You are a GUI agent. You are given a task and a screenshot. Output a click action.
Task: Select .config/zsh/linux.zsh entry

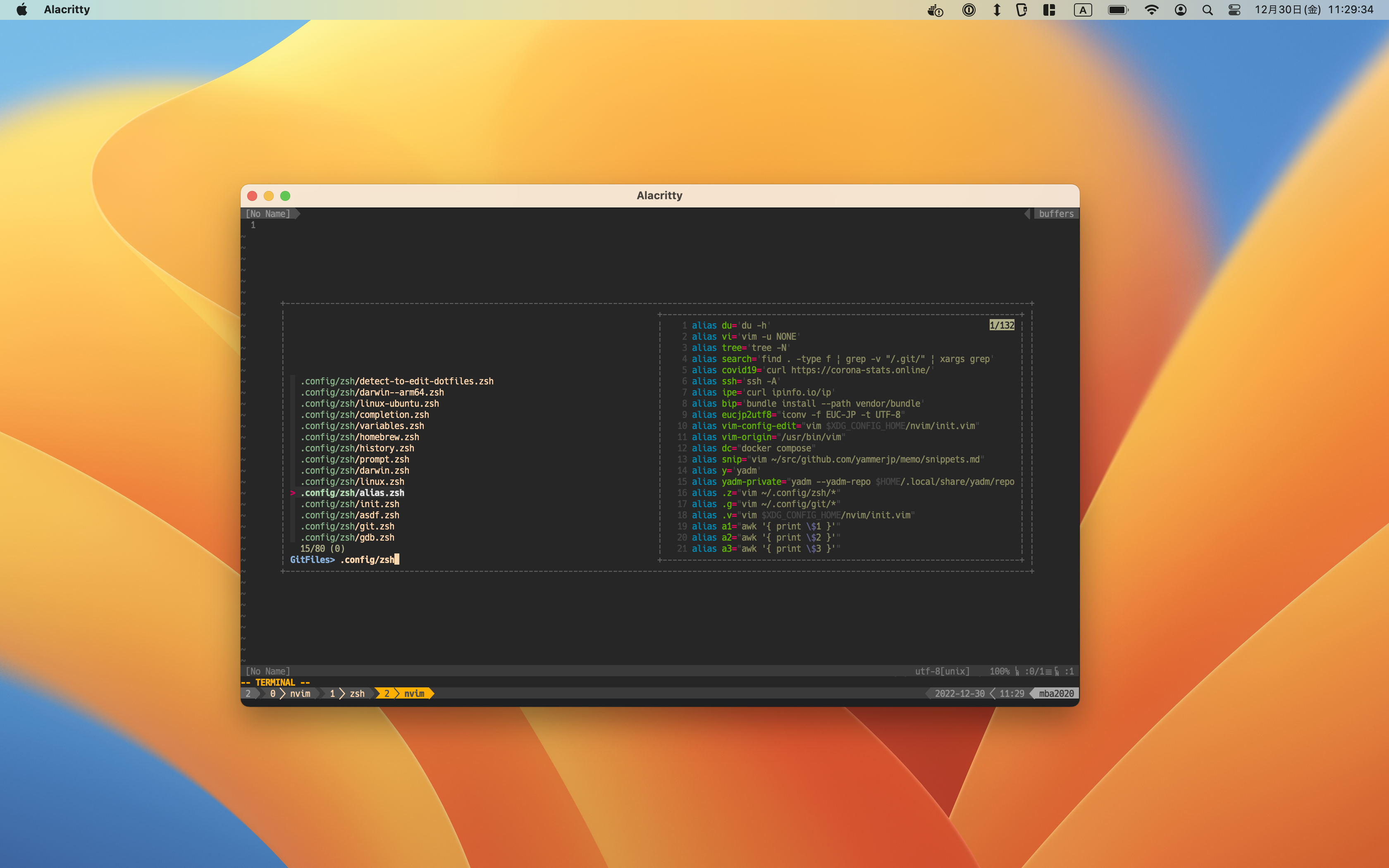pos(352,482)
